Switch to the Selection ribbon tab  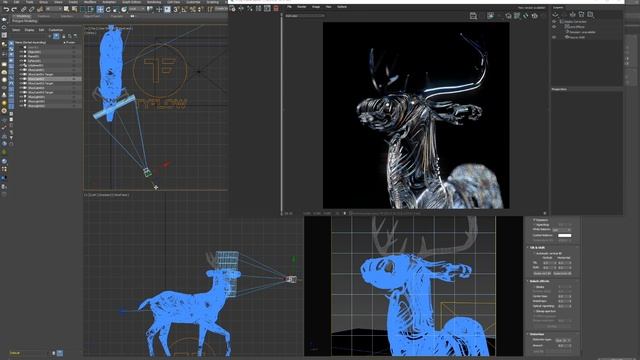pos(67,16)
